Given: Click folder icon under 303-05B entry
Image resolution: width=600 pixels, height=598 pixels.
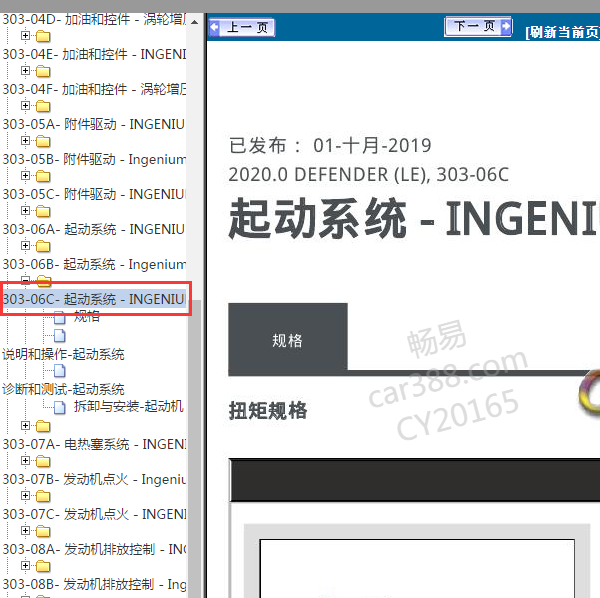Looking at the screenshot, I should [43, 176].
